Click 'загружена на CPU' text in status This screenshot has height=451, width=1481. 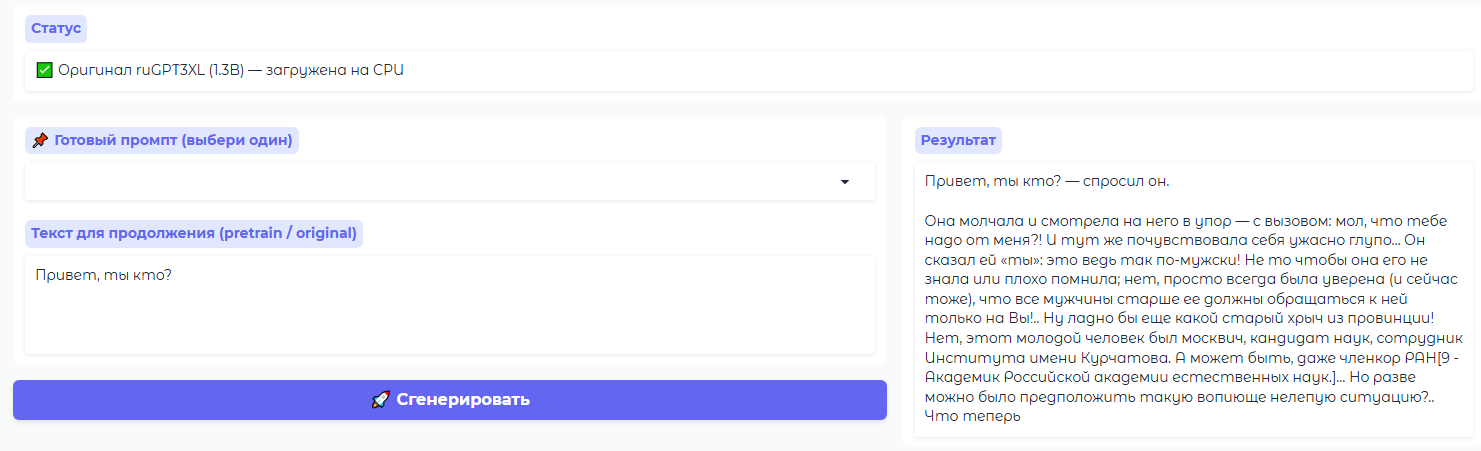pos(333,71)
